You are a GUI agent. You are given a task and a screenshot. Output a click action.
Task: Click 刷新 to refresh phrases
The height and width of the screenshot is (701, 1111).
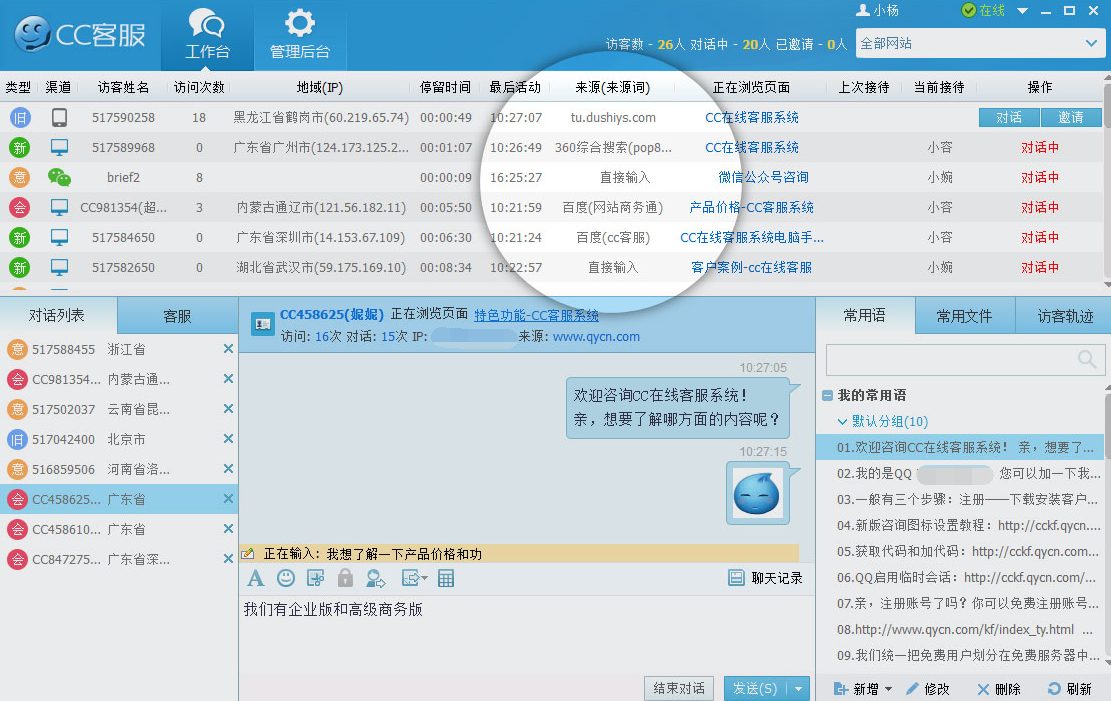1070,688
